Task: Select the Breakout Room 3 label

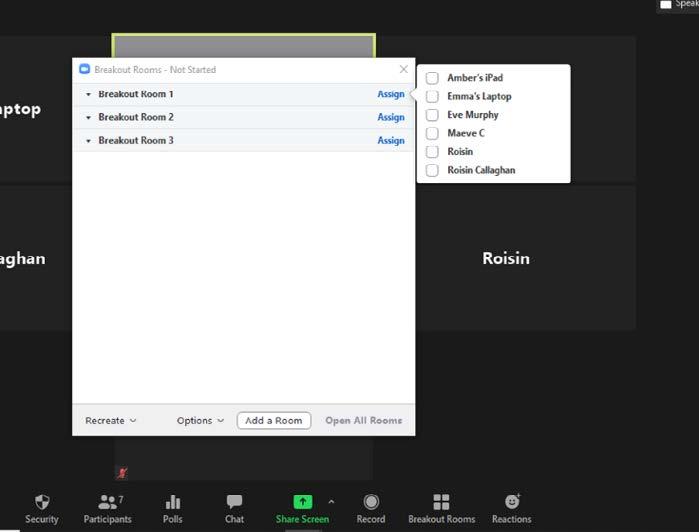Action: pyautogui.click(x=136, y=140)
